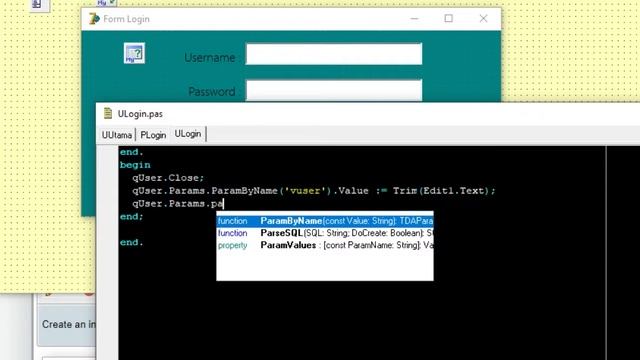Choose ParamValues property from the completion list

325,245
